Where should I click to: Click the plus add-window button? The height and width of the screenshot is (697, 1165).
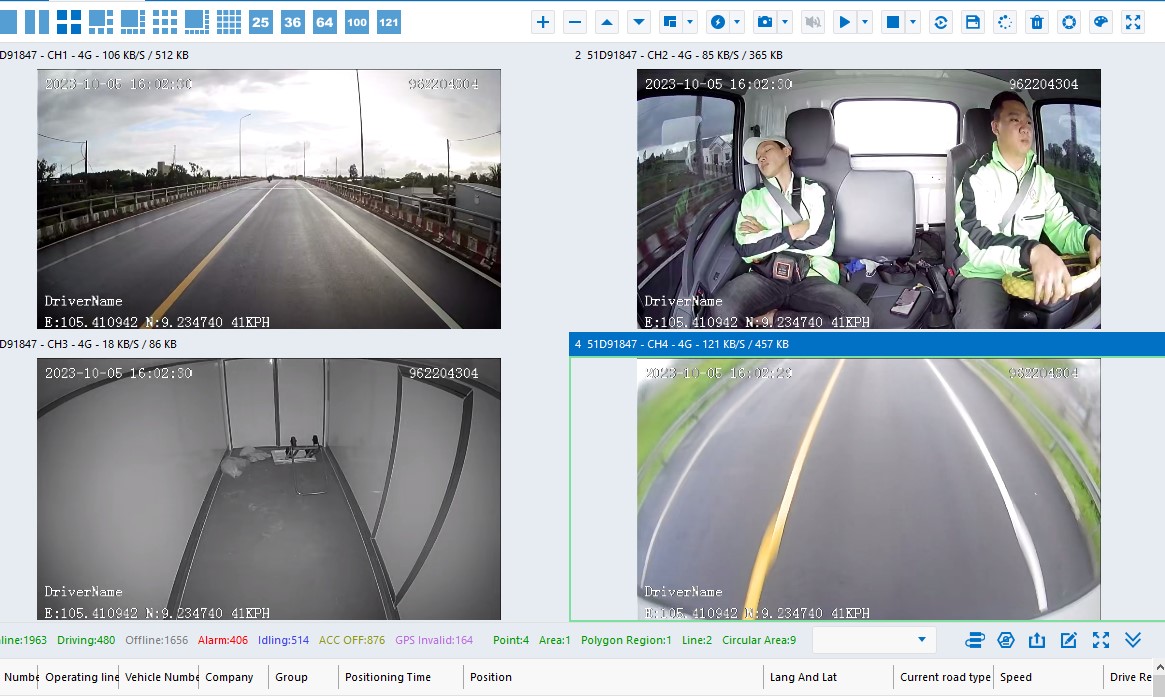(543, 22)
